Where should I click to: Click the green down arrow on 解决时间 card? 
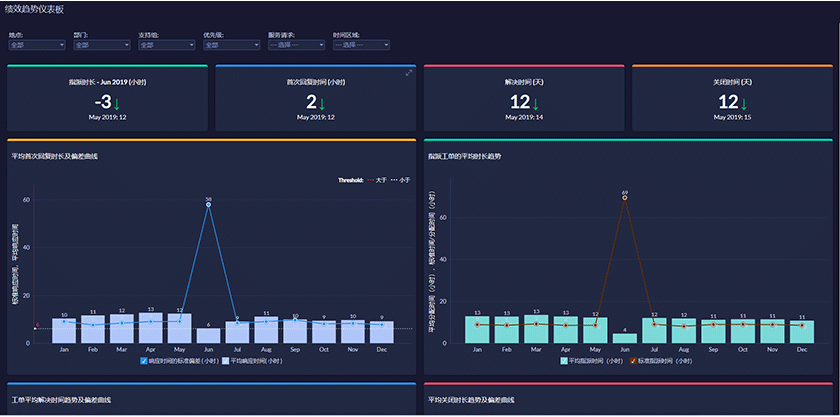click(535, 103)
